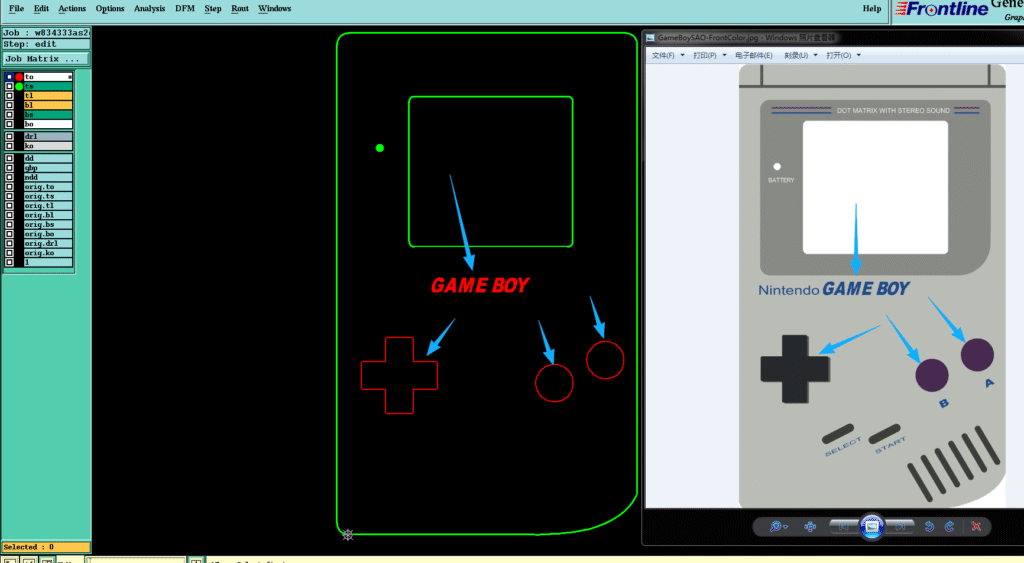Viewport: 1024px width, 563px height.
Task: Rotate image clockwise in photo viewer
Action: [949, 526]
